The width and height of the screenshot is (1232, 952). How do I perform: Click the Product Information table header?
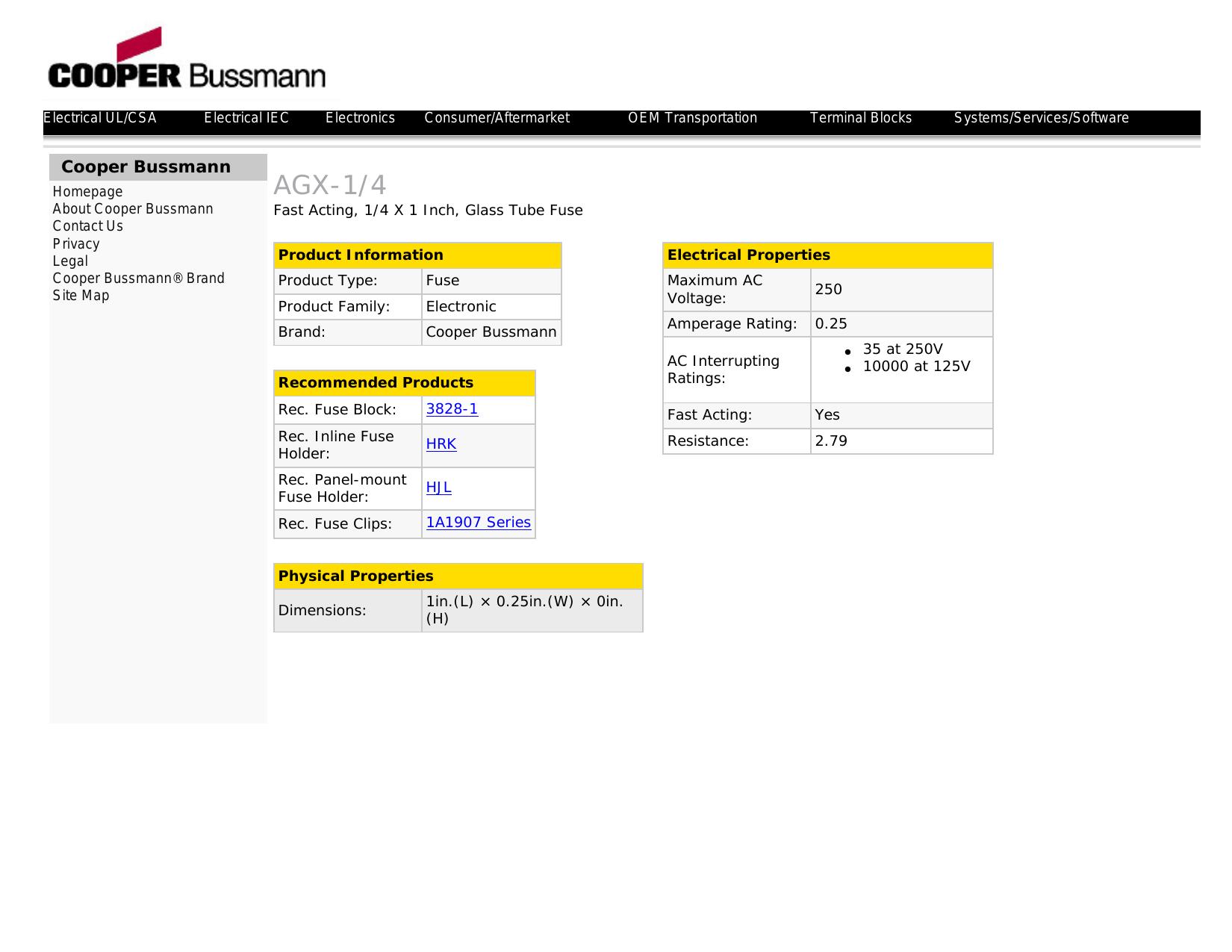click(x=417, y=255)
